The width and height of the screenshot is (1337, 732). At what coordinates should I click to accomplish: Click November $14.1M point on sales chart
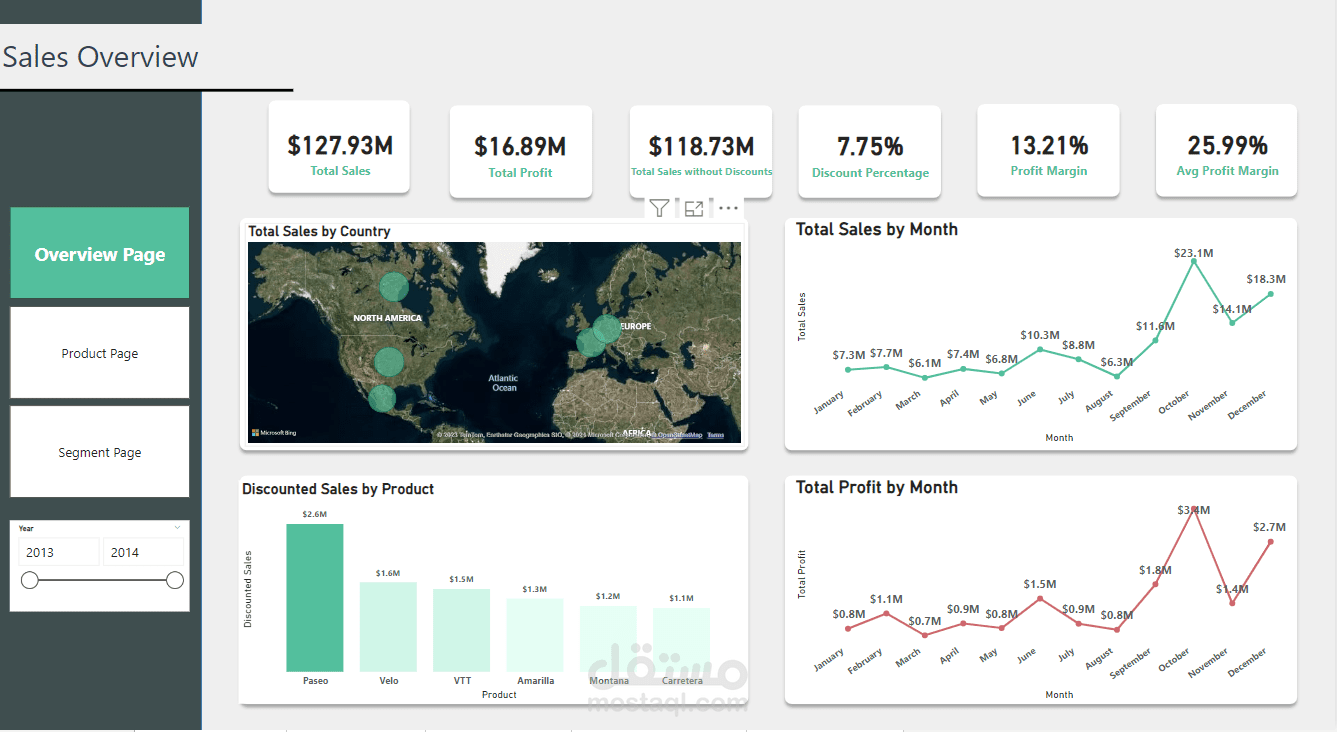pos(1232,322)
